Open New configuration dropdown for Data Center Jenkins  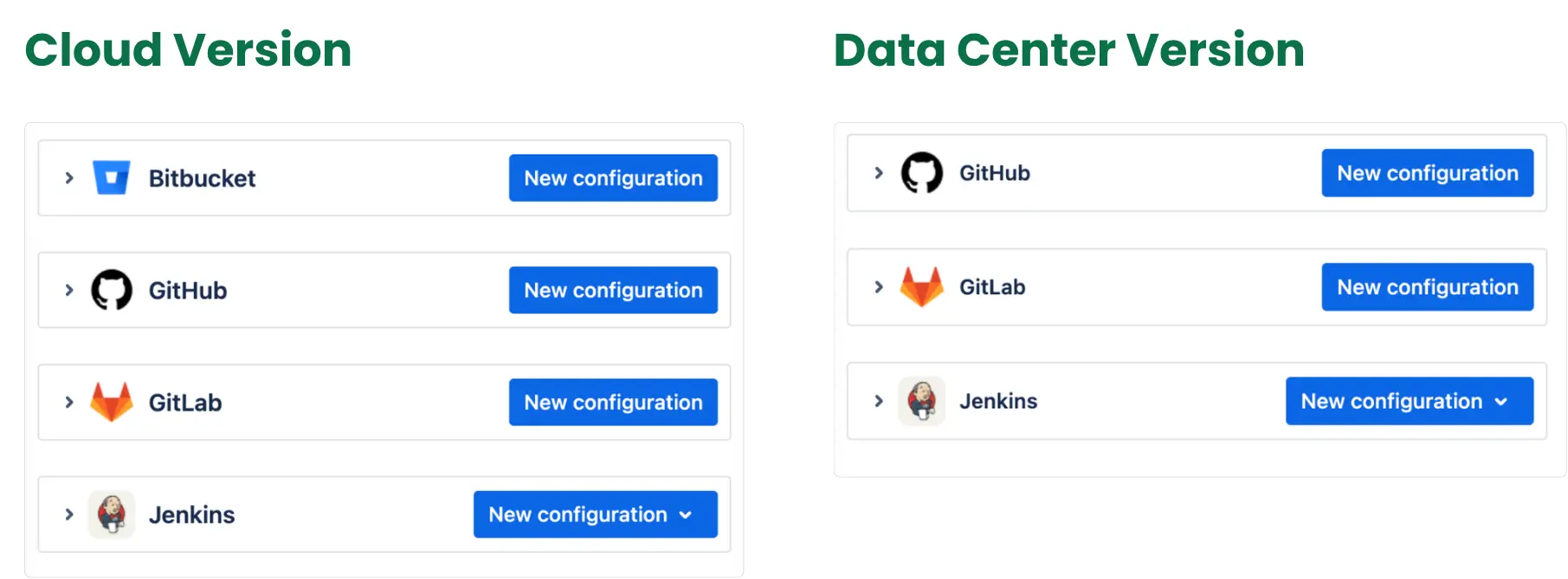tap(1409, 401)
